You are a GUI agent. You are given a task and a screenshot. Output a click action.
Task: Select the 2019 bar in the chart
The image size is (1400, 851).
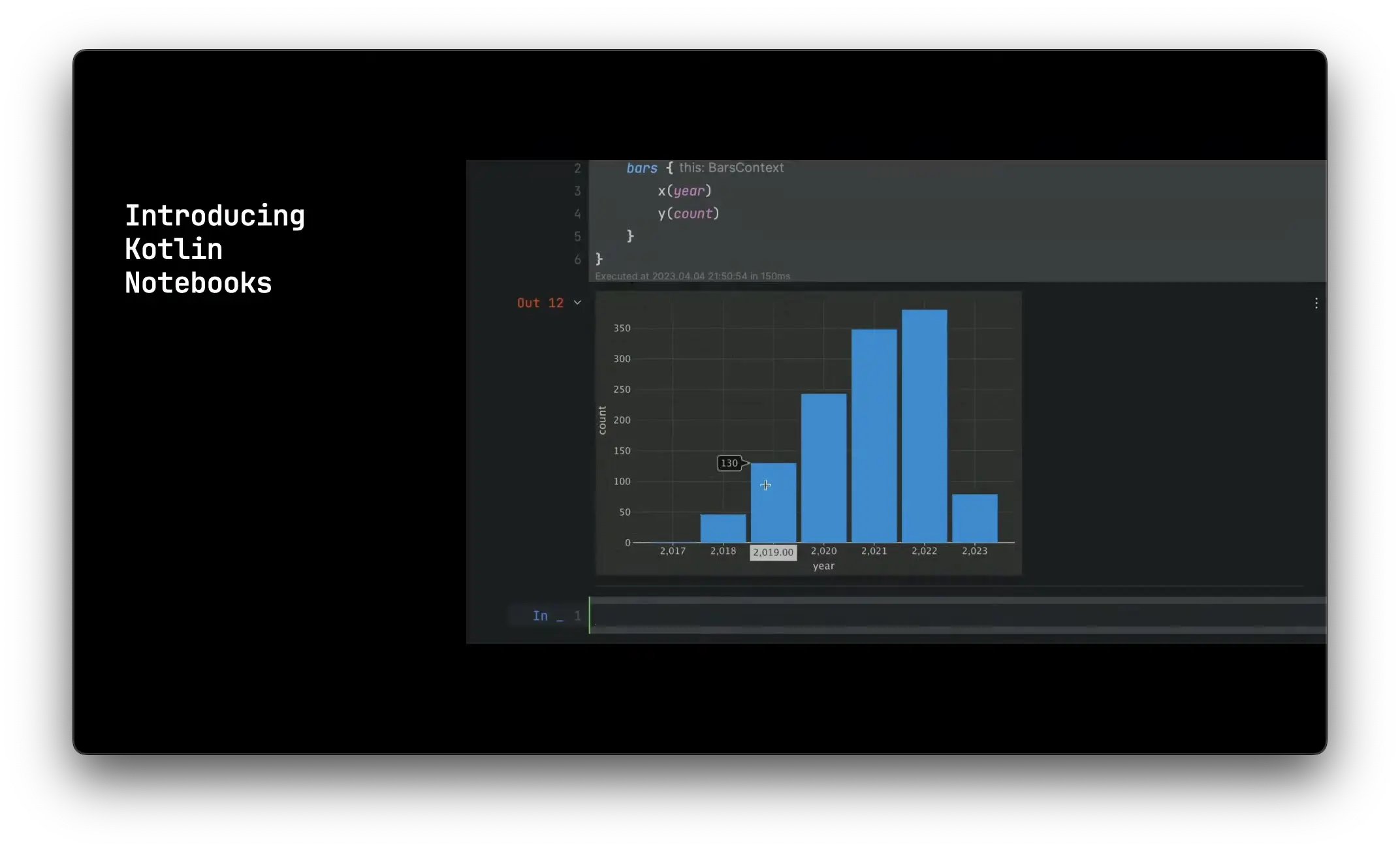point(773,503)
